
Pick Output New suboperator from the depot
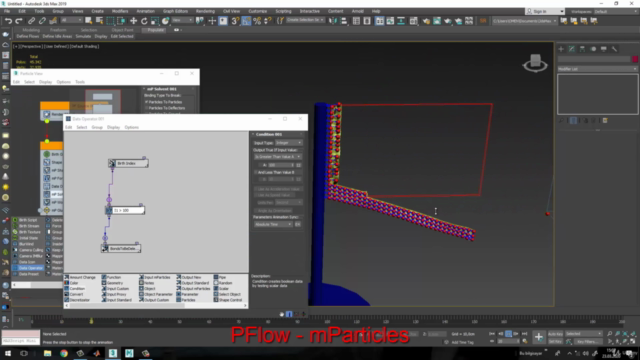point(189,277)
